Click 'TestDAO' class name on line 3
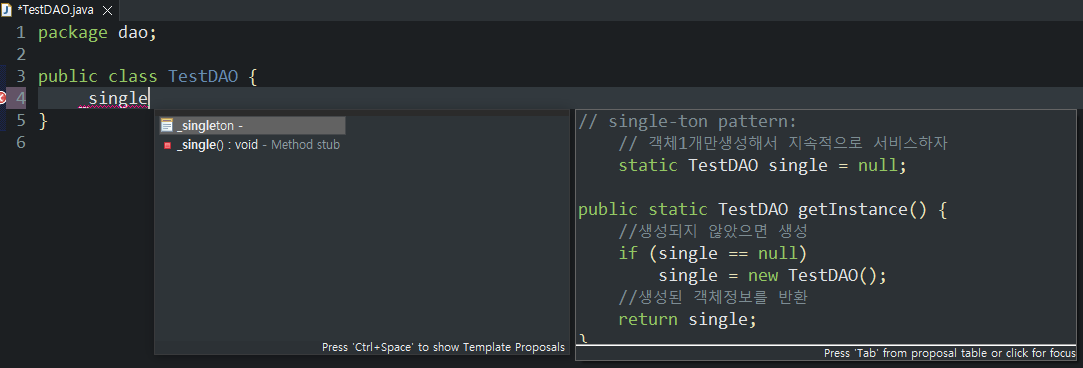1083x368 pixels. pyautogui.click(x=203, y=77)
